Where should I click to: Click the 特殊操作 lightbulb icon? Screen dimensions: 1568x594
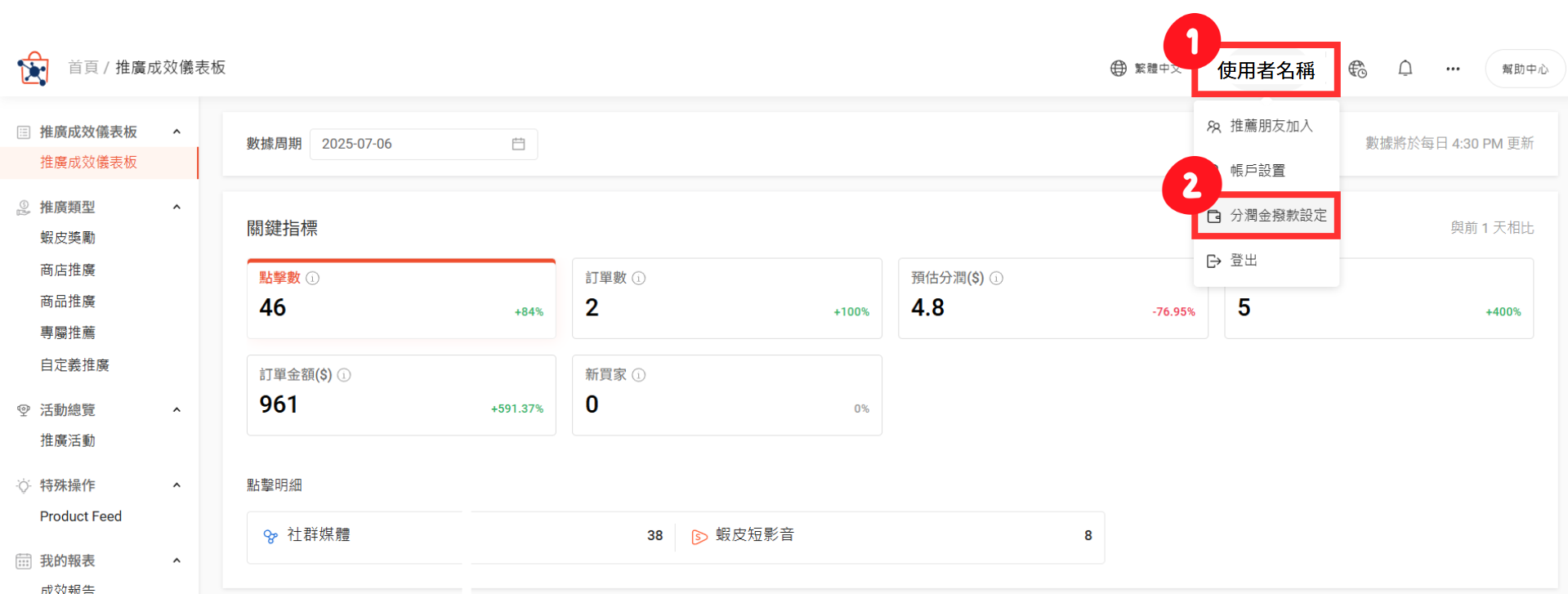24,485
